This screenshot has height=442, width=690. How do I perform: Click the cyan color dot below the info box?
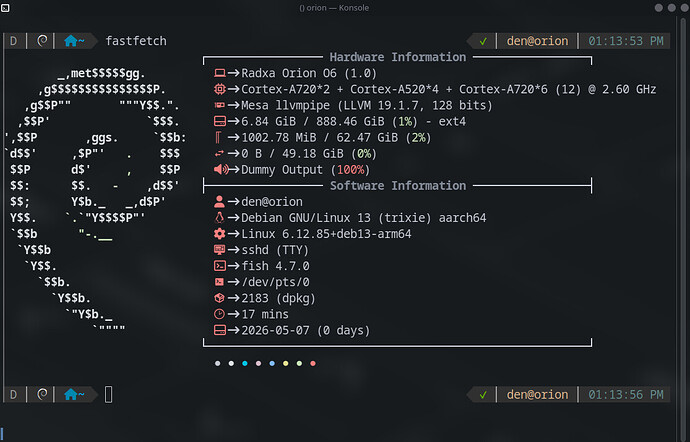245,364
